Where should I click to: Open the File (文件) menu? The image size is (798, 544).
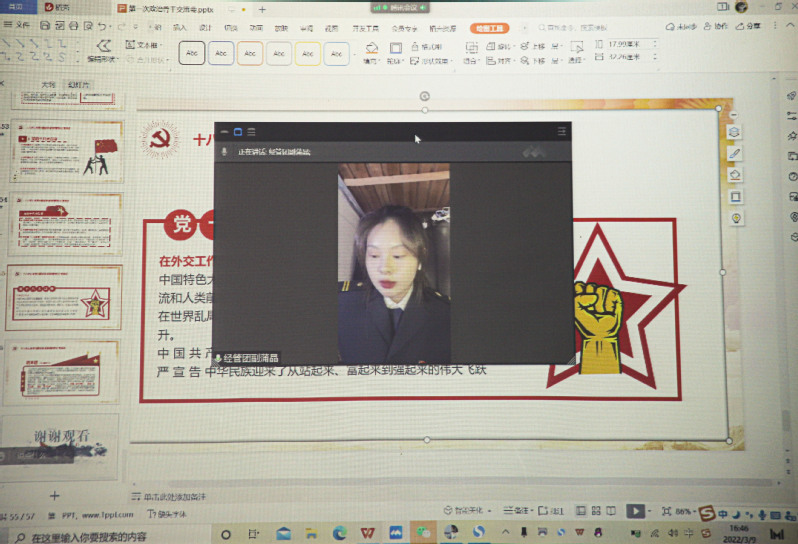coord(17,25)
